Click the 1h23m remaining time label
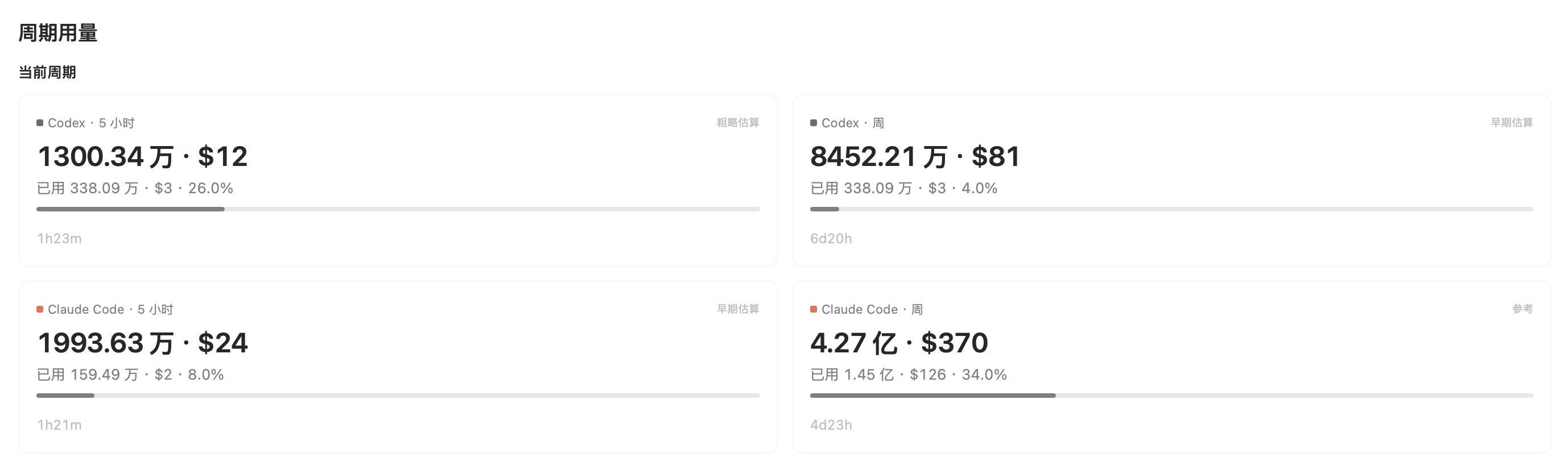 click(60, 239)
